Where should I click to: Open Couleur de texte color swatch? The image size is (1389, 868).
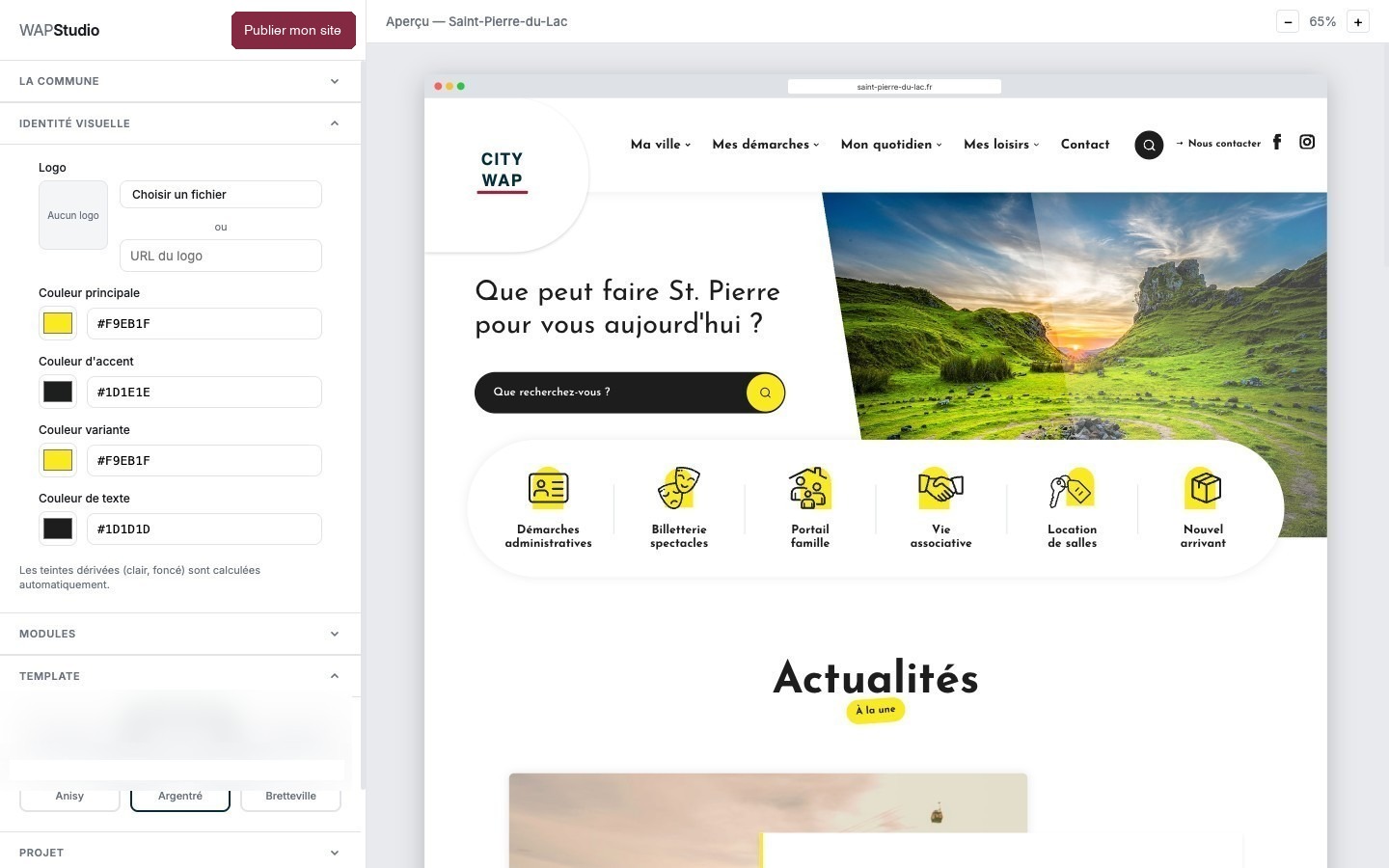click(58, 529)
